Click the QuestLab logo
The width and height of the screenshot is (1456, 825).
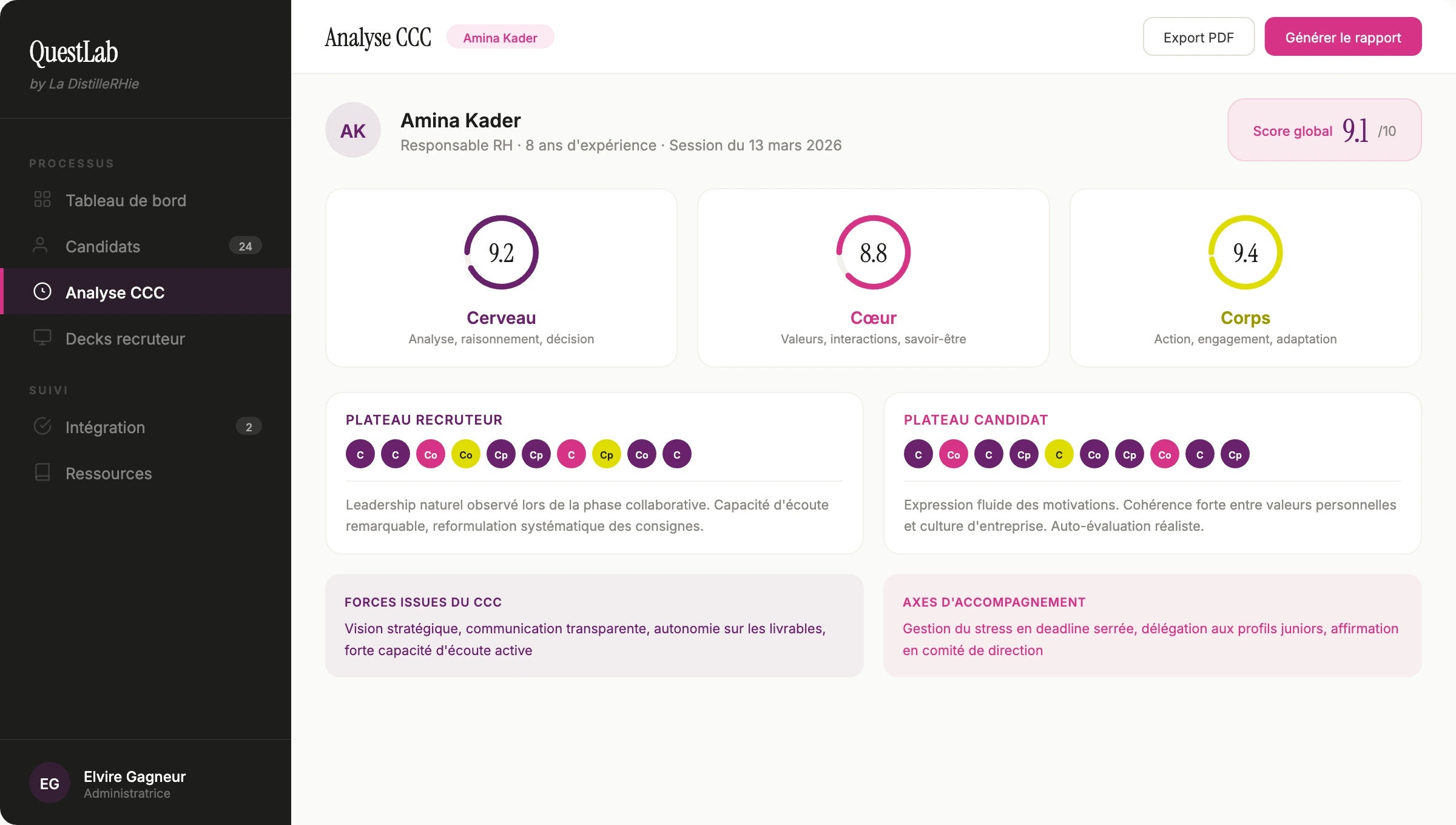73,53
